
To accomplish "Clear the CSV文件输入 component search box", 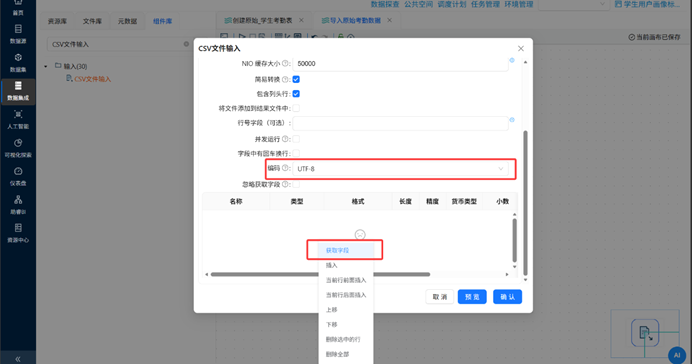I will click(186, 44).
